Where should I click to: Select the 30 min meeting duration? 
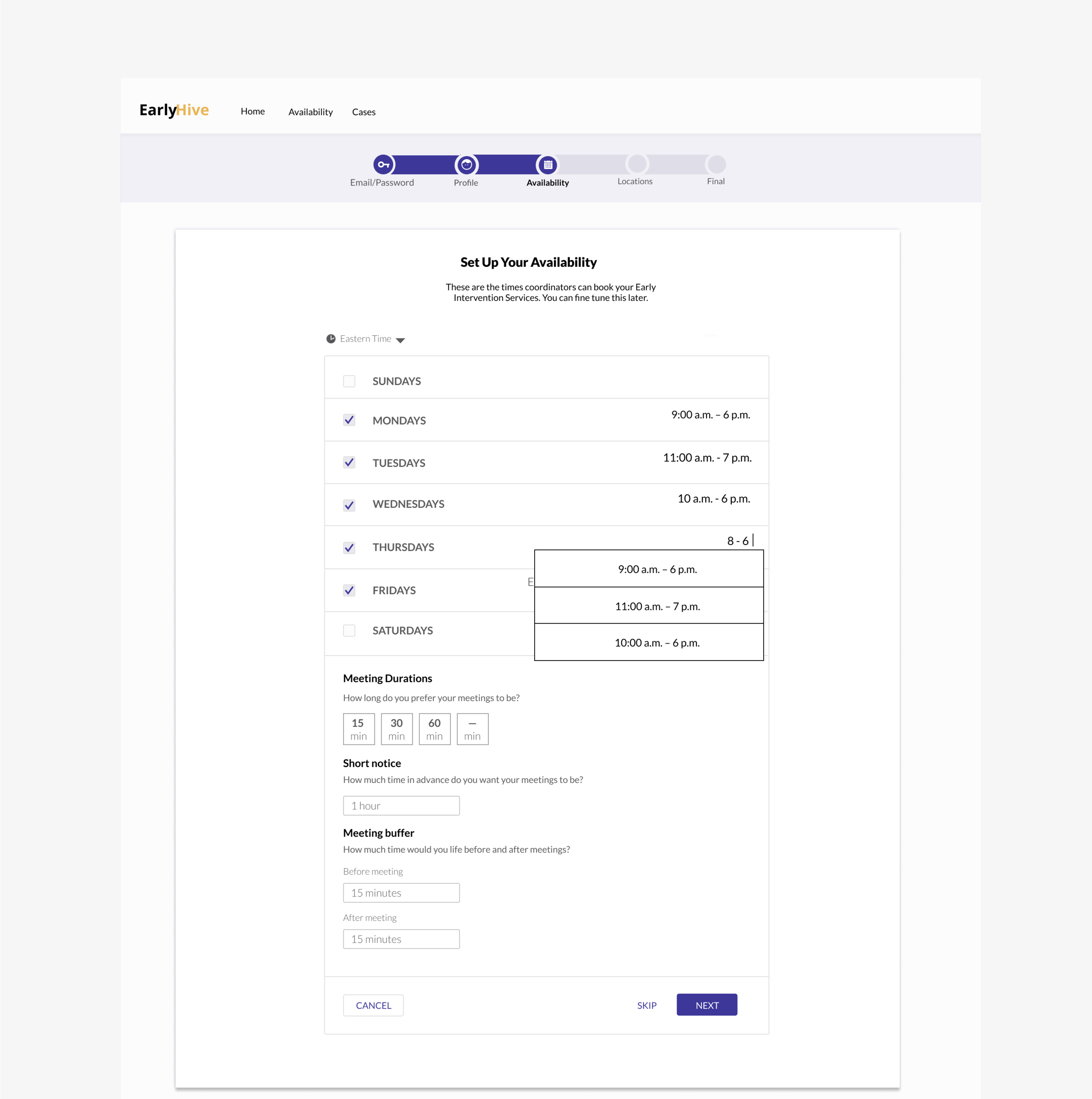397,729
